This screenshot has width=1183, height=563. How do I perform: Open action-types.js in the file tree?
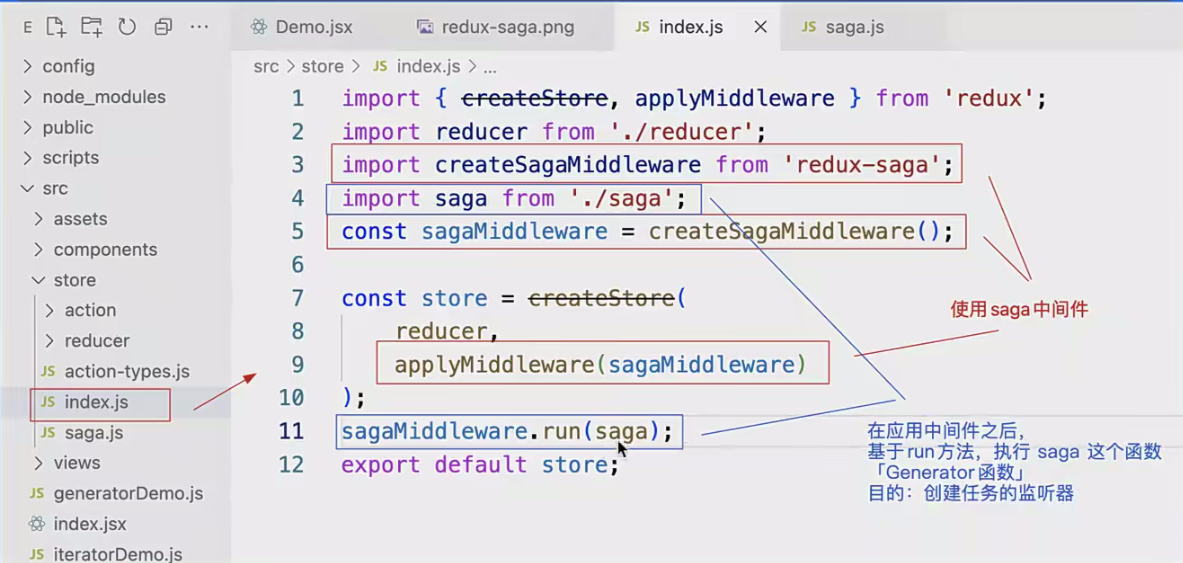tap(126, 371)
